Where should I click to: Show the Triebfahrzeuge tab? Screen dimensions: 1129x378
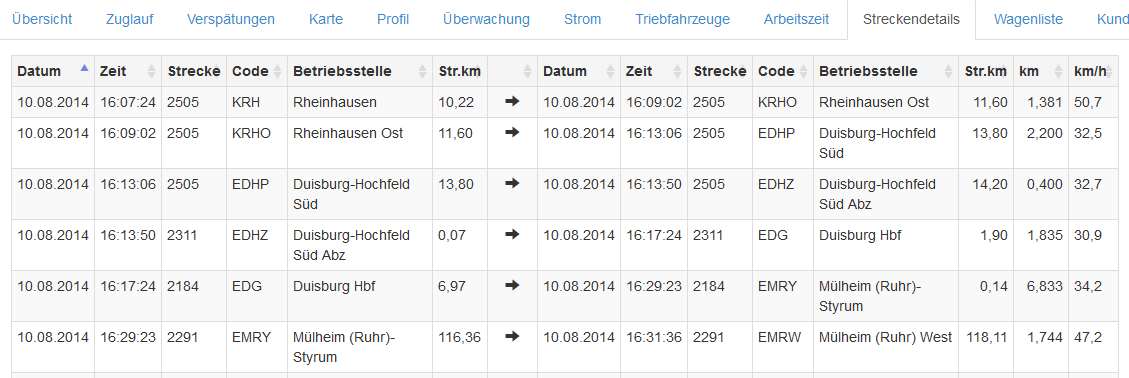[x=683, y=19]
